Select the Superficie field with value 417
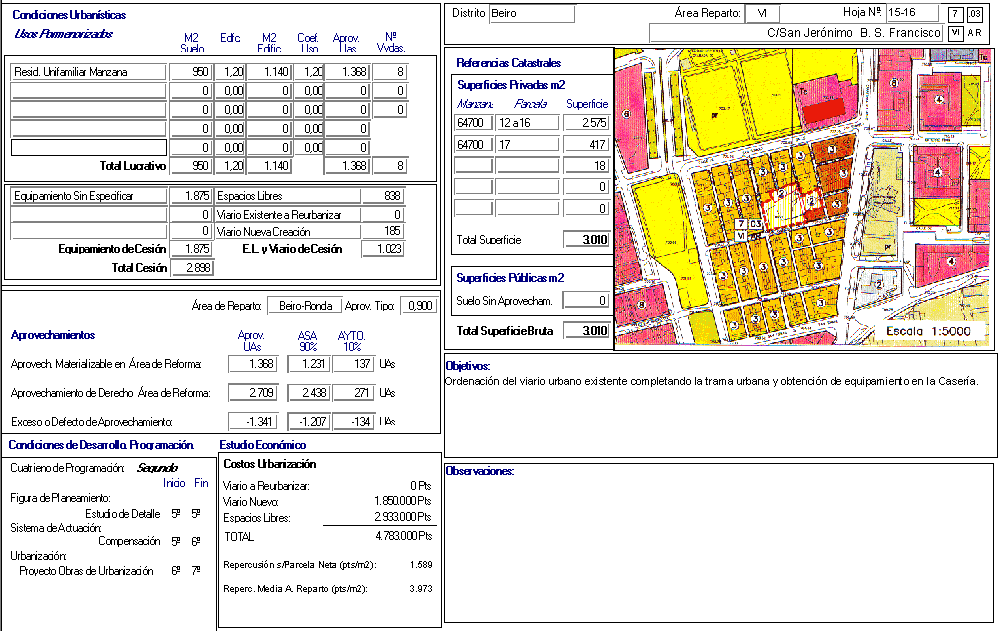The image size is (1000, 631). tap(587, 144)
